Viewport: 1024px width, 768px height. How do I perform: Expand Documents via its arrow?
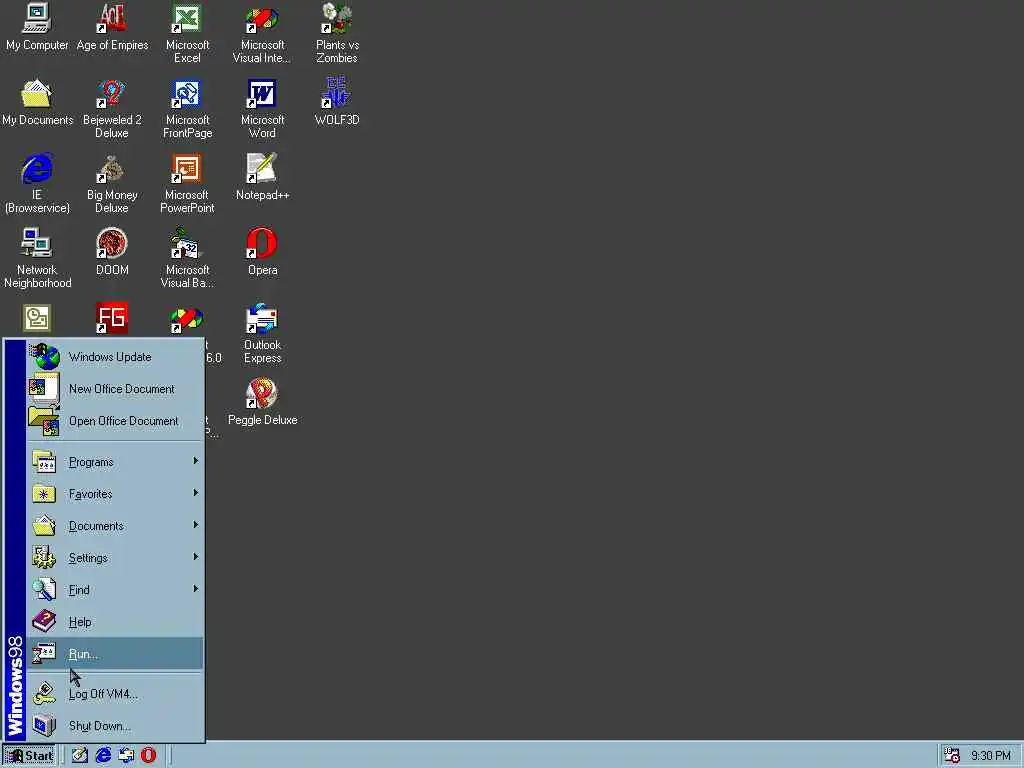coord(195,525)
